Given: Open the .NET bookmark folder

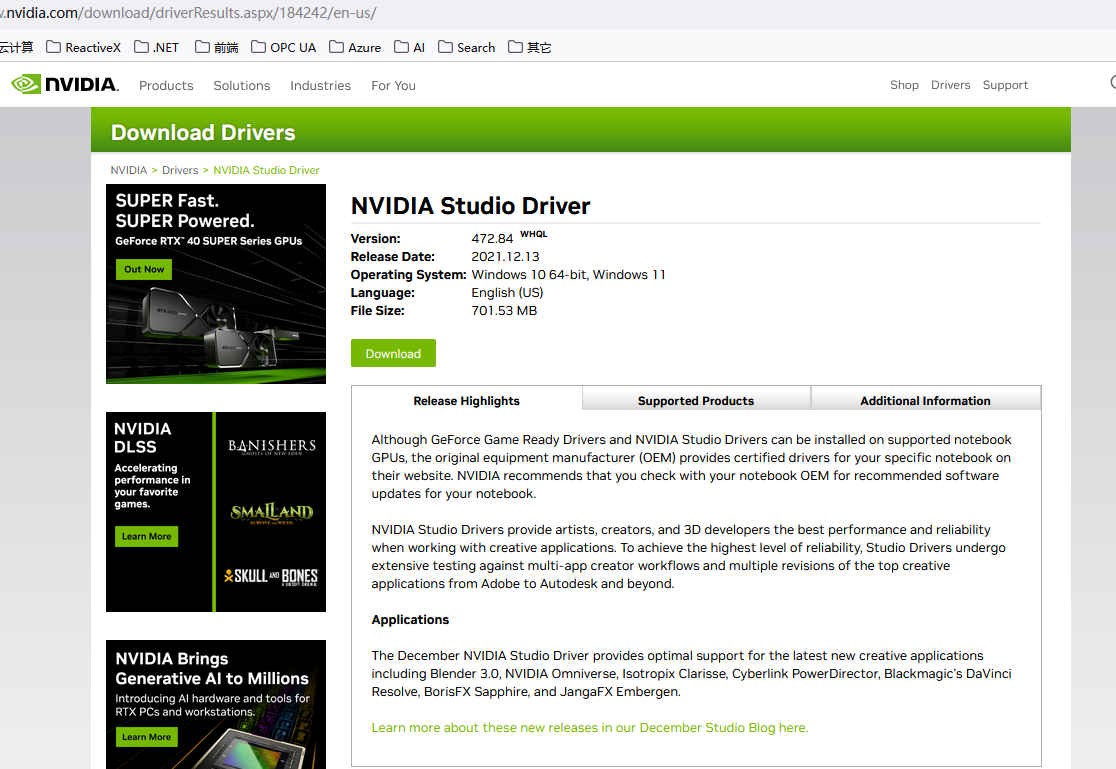Looking at the screenshot, I should tap(157, 48).
